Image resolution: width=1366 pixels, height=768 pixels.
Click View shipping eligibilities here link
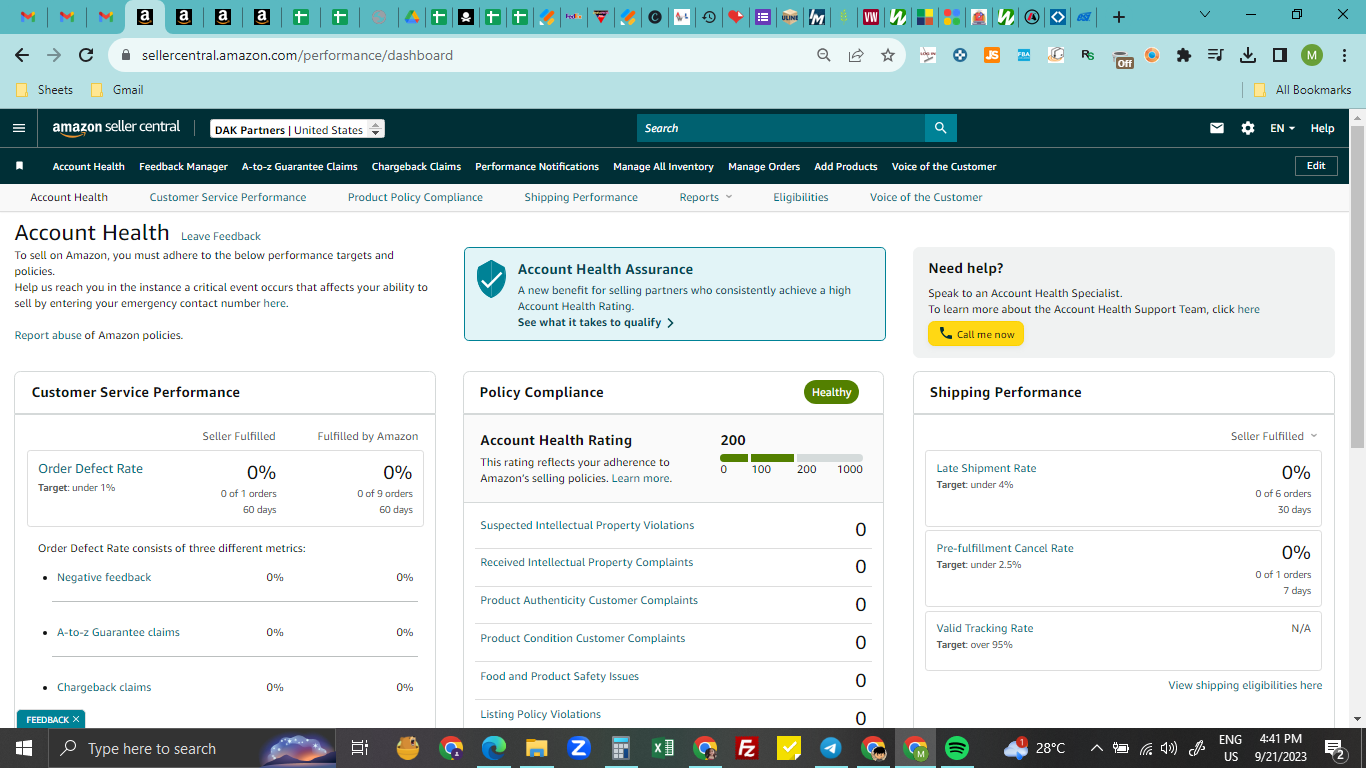coord(1245,685)
